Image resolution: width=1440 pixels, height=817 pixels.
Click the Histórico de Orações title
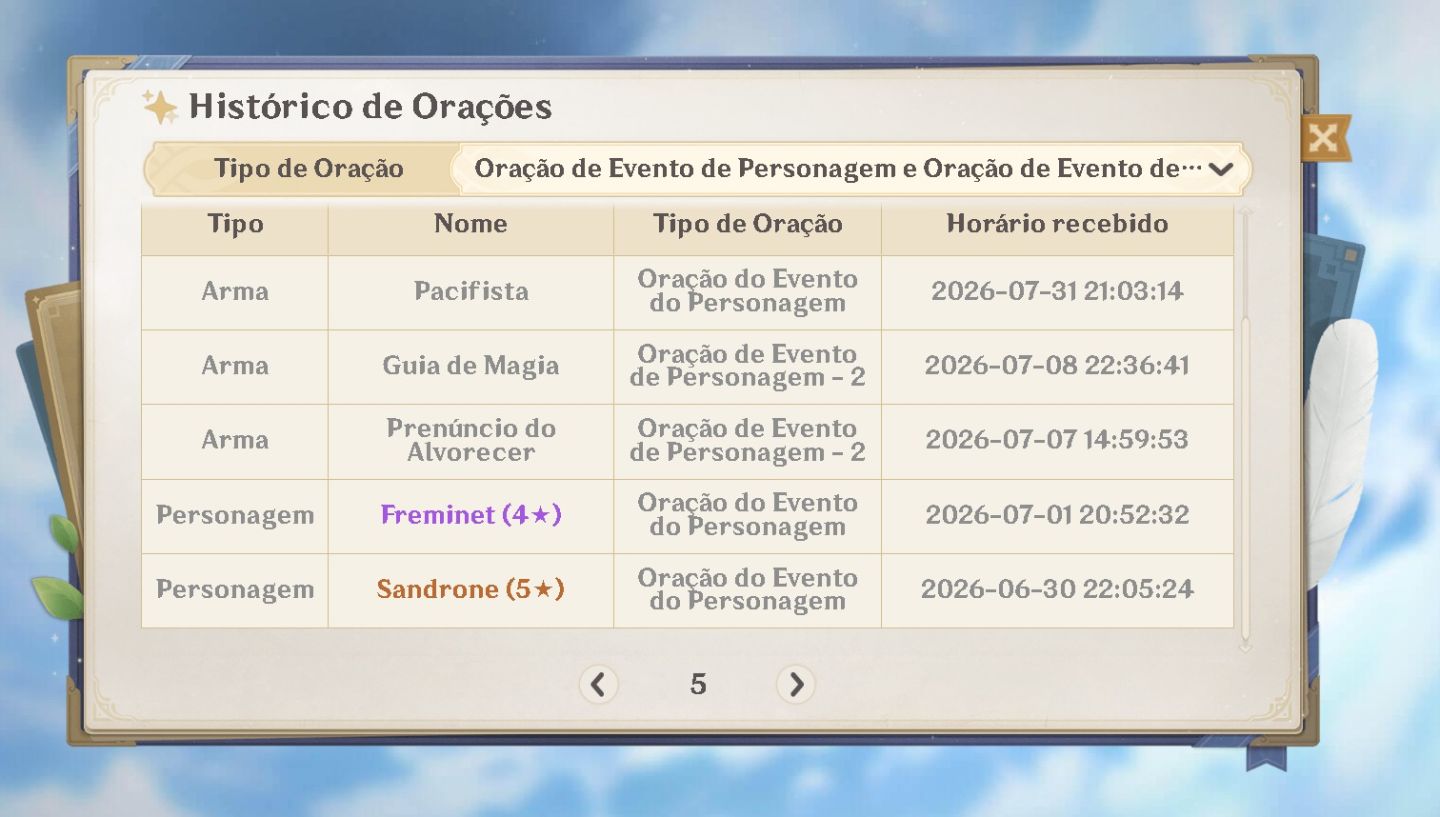tap(370, 107)
